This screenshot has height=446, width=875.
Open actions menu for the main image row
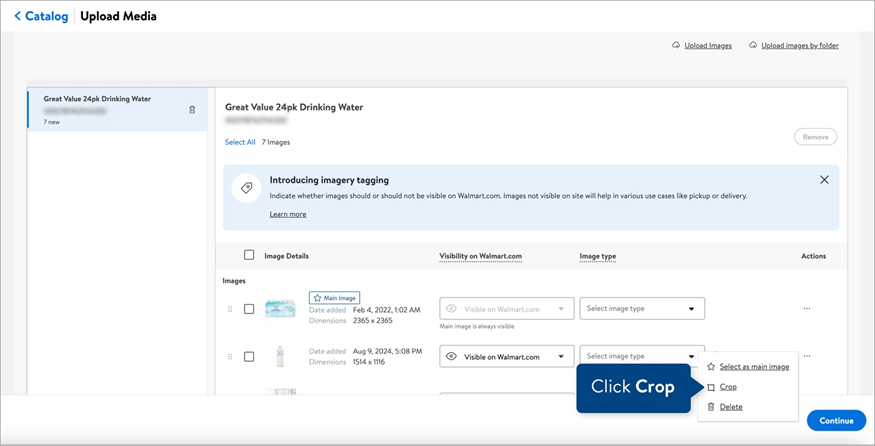point(807,309)
